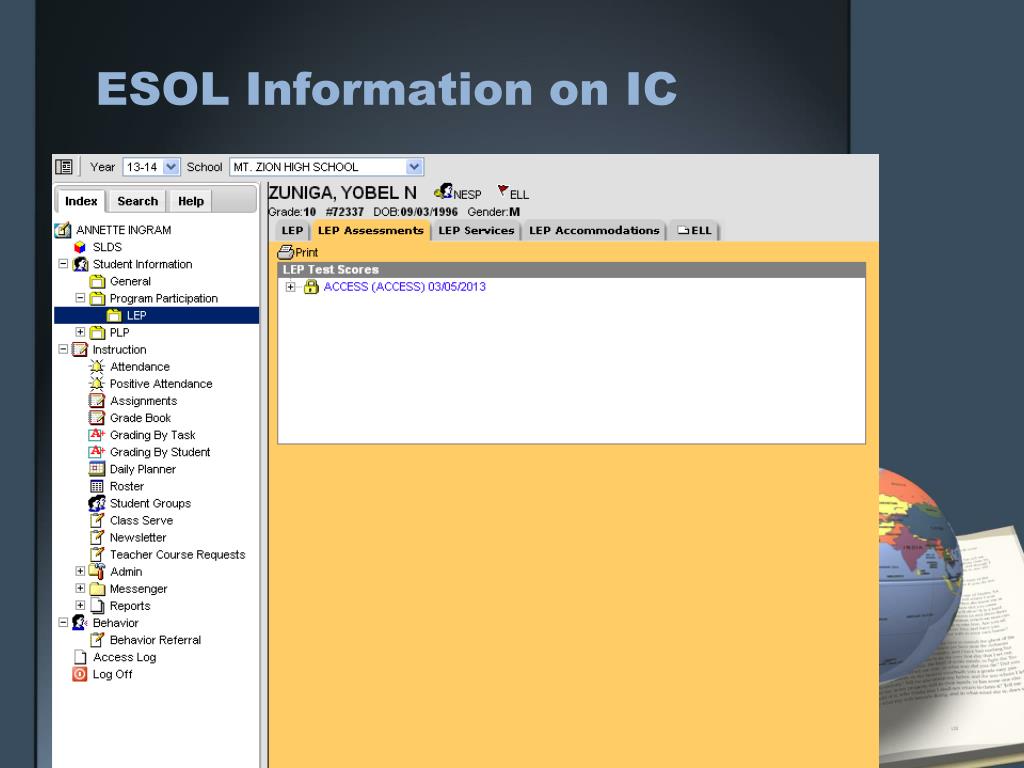1024x768 pixels.
Task: Click the Log Off link
Action: pyautogui.click(x=112, y=674)
